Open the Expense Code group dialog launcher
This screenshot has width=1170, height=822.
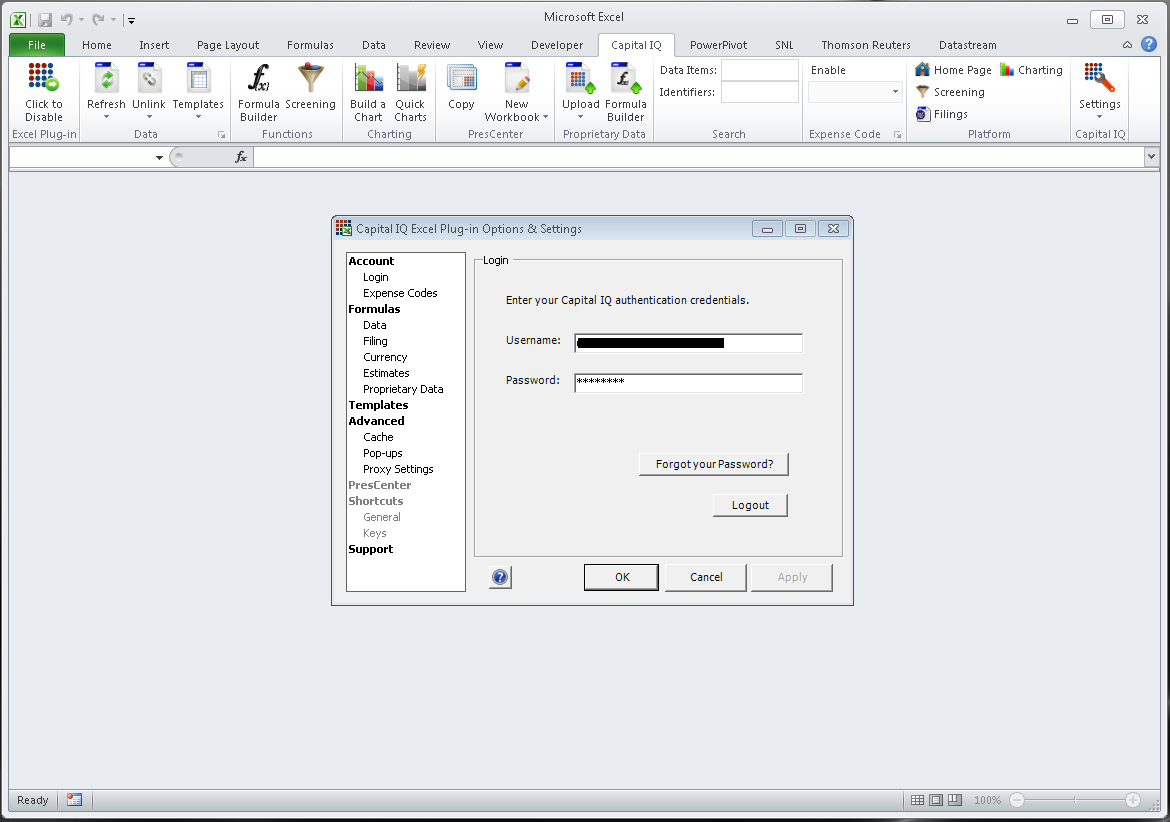point(897,135)
